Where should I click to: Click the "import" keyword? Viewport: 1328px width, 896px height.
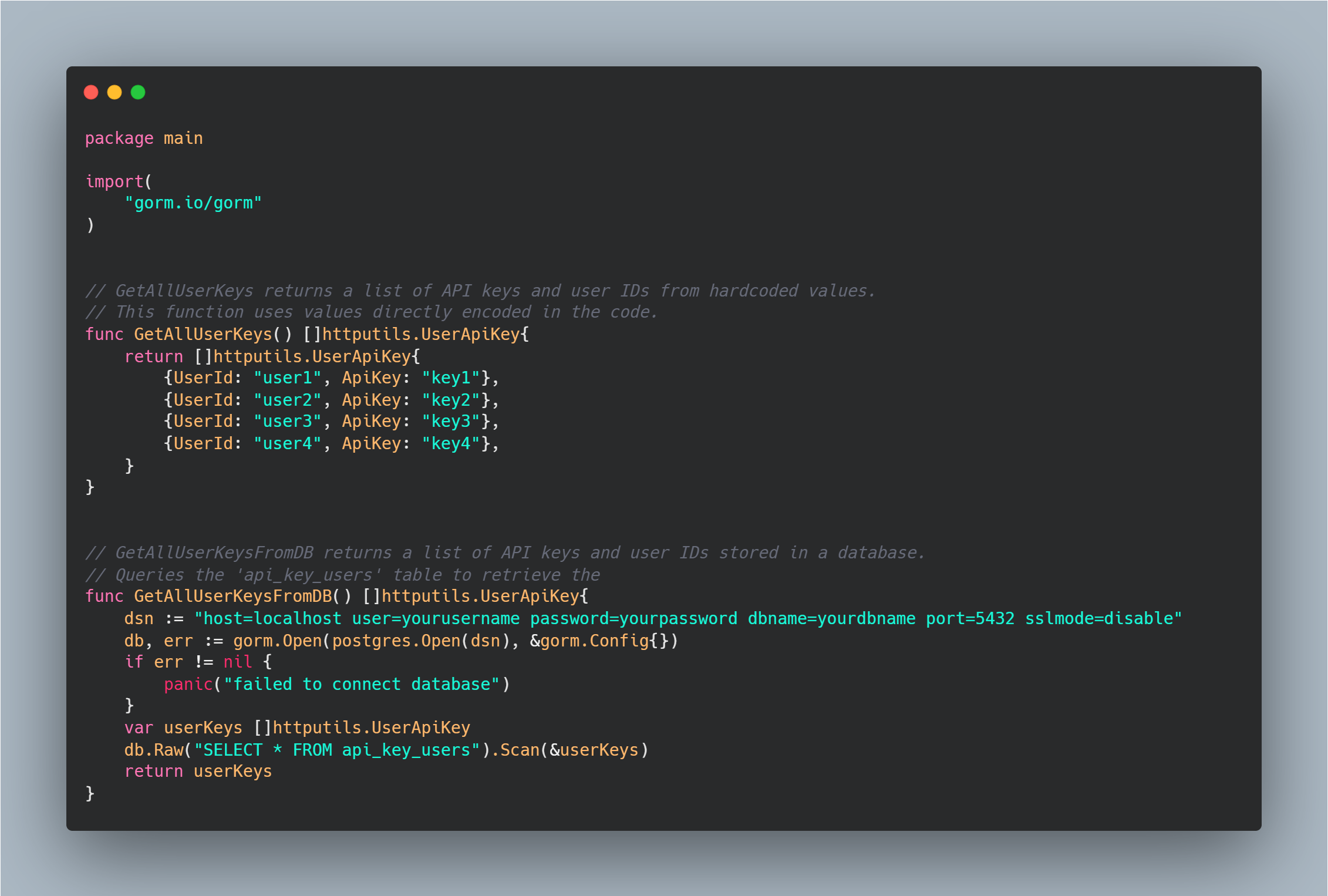[x=114, y=182]
